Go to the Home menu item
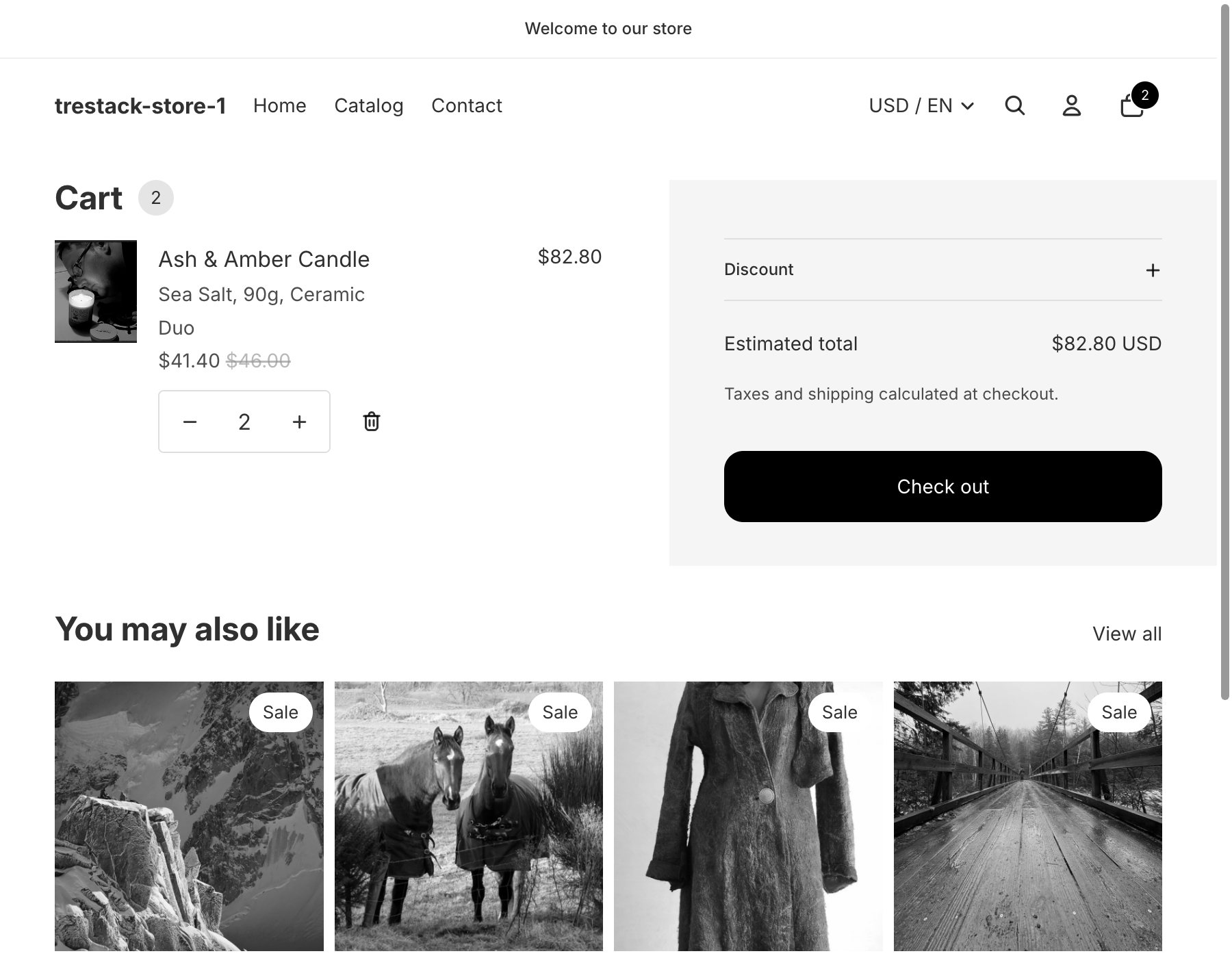The image size is (1232, 958). tap(279, 105)
